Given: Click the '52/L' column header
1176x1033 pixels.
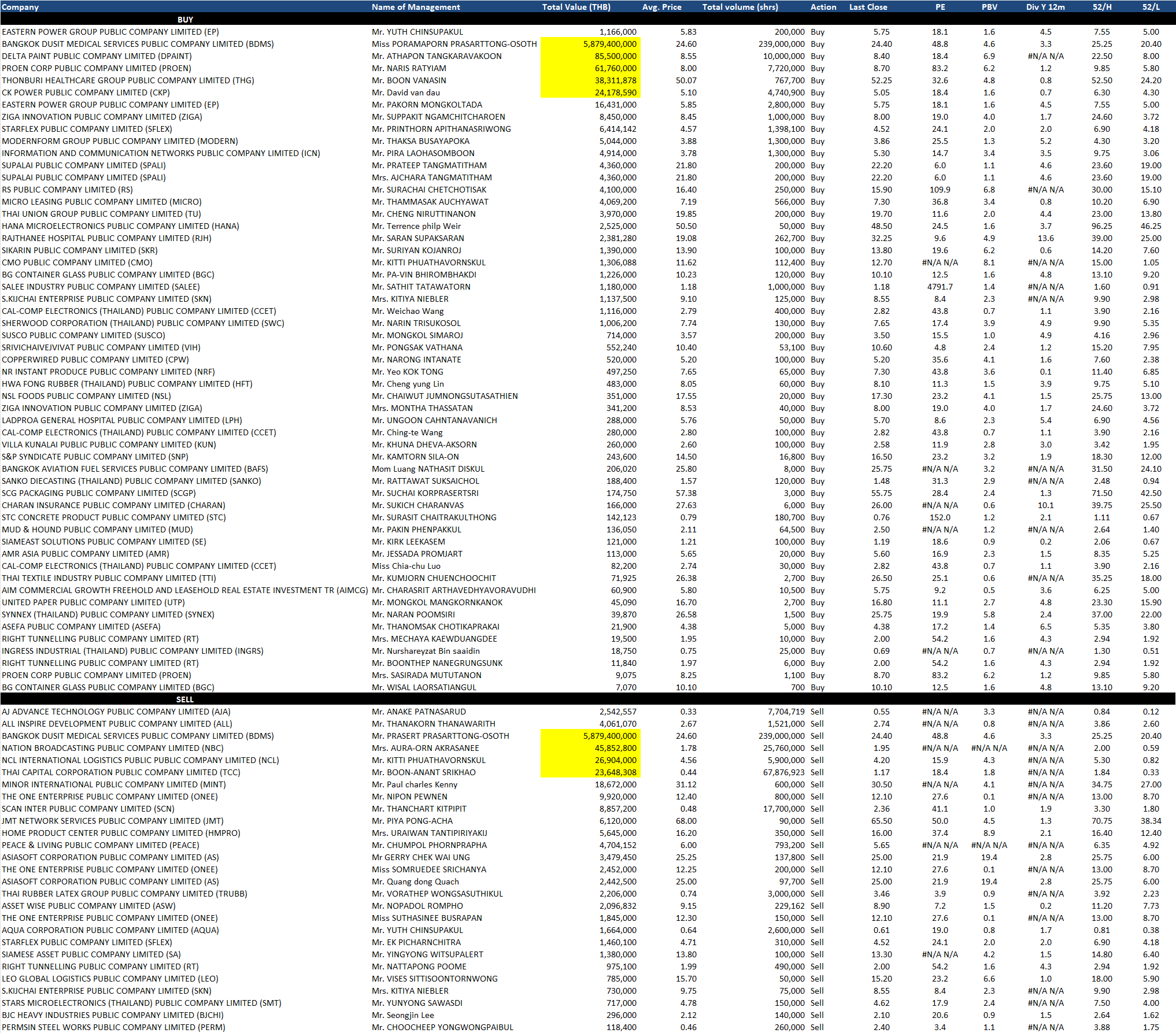Looking at the screenshot, I should point(1151,7).
